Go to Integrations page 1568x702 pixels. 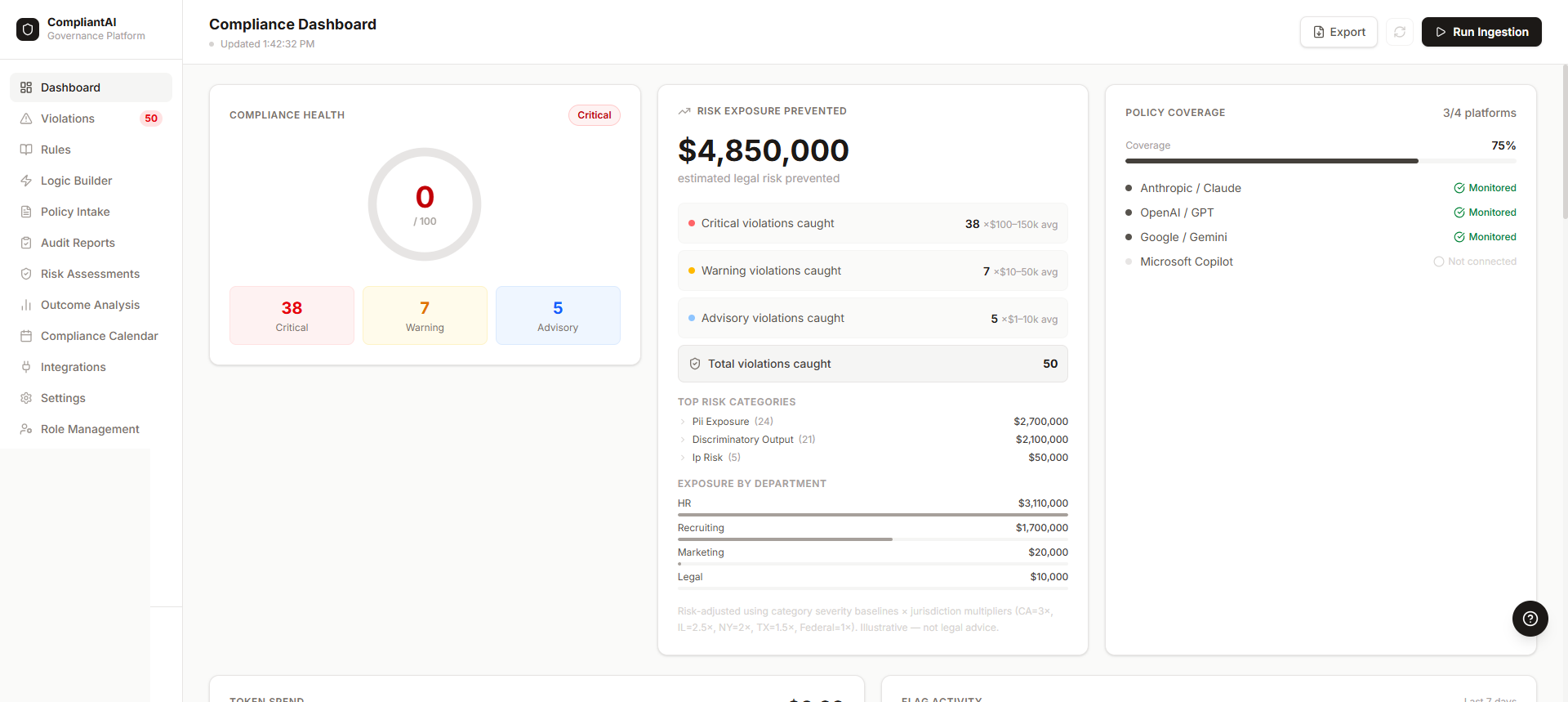pos(91,367)
